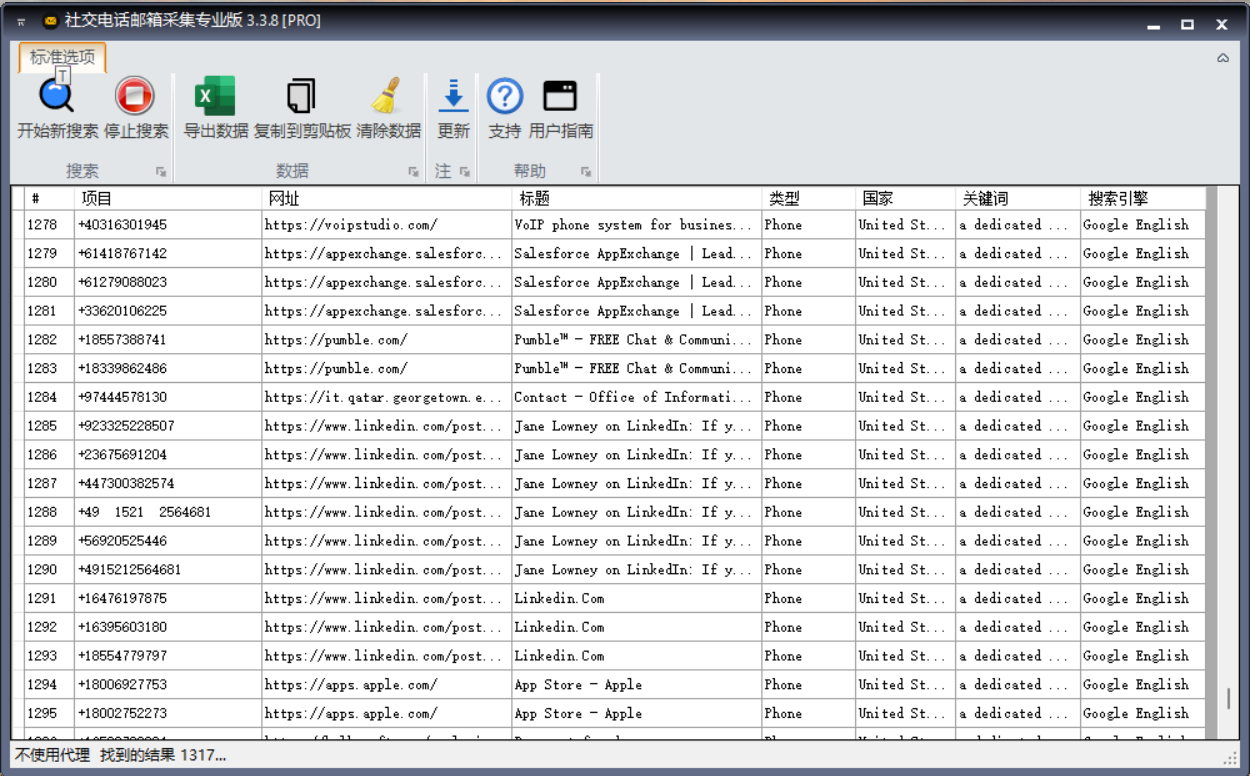The height and width of the screenshot is (776, 1250).
Task: Copy results with 复制到剪贴板
Action: (x=302, y=108)
